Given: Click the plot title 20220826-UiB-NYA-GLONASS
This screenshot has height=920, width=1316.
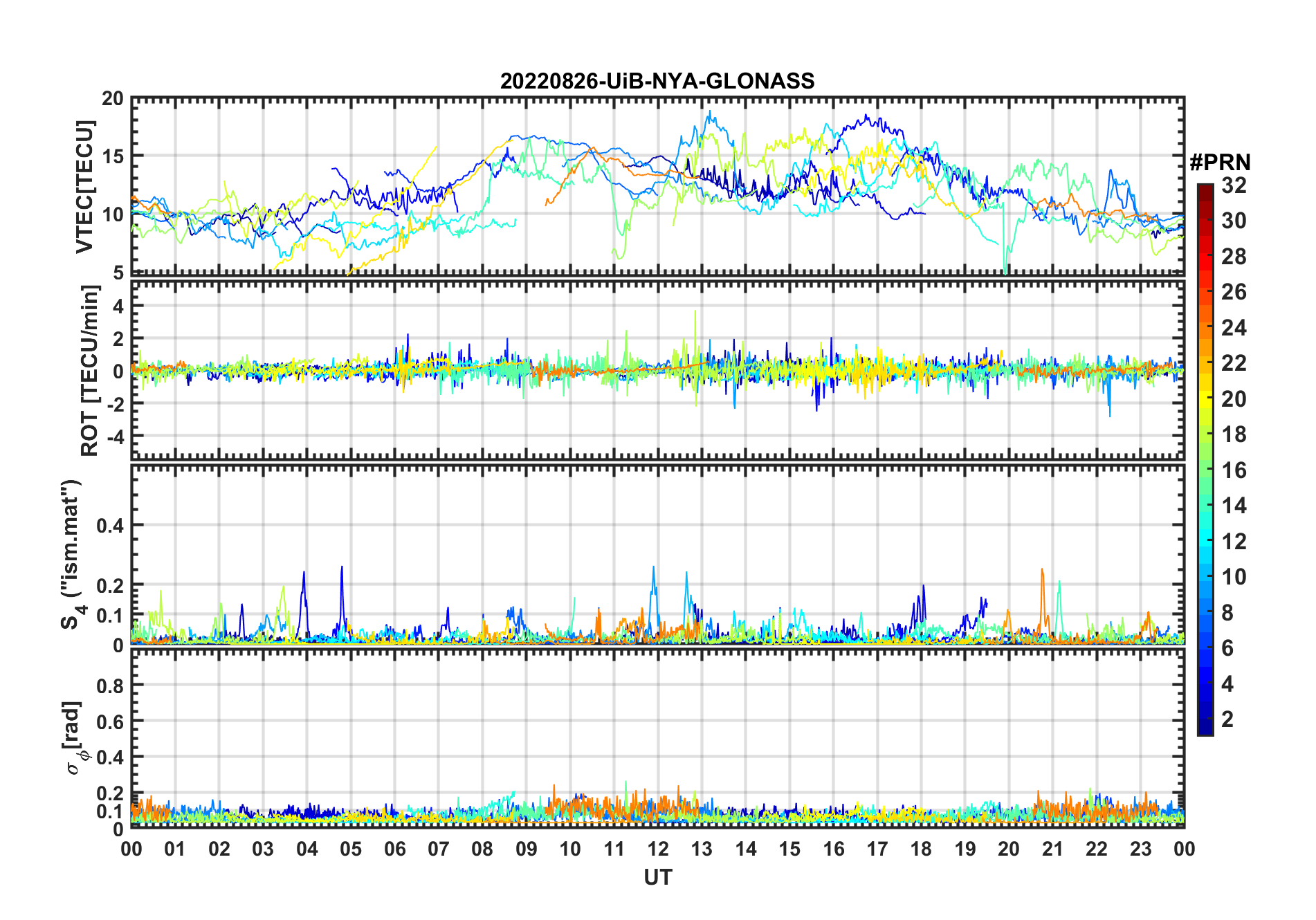Looking at the screenshot, I should point(657,82).
